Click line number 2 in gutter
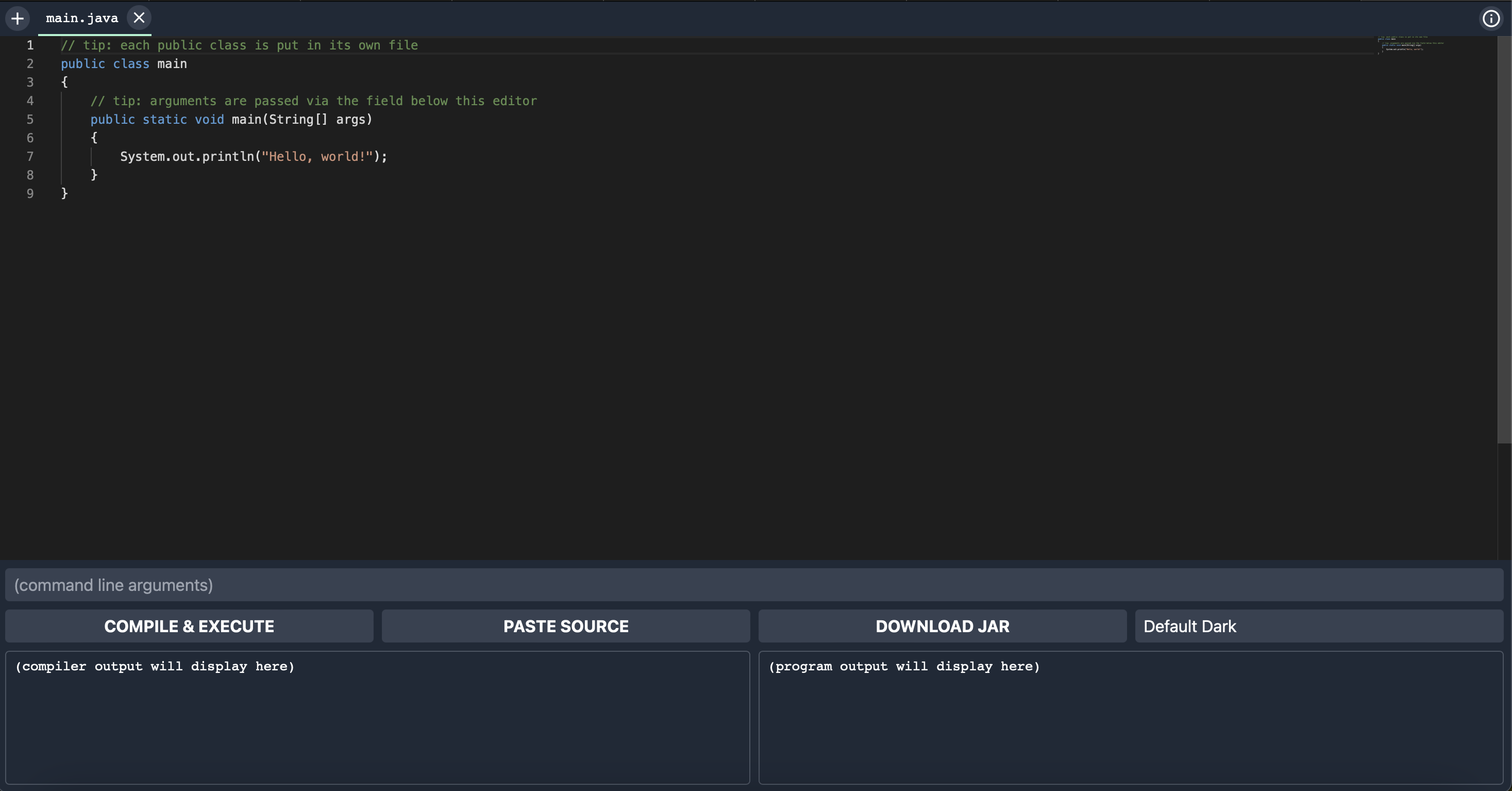This screenshot has height=791, width=1512. tap(30, 64)
